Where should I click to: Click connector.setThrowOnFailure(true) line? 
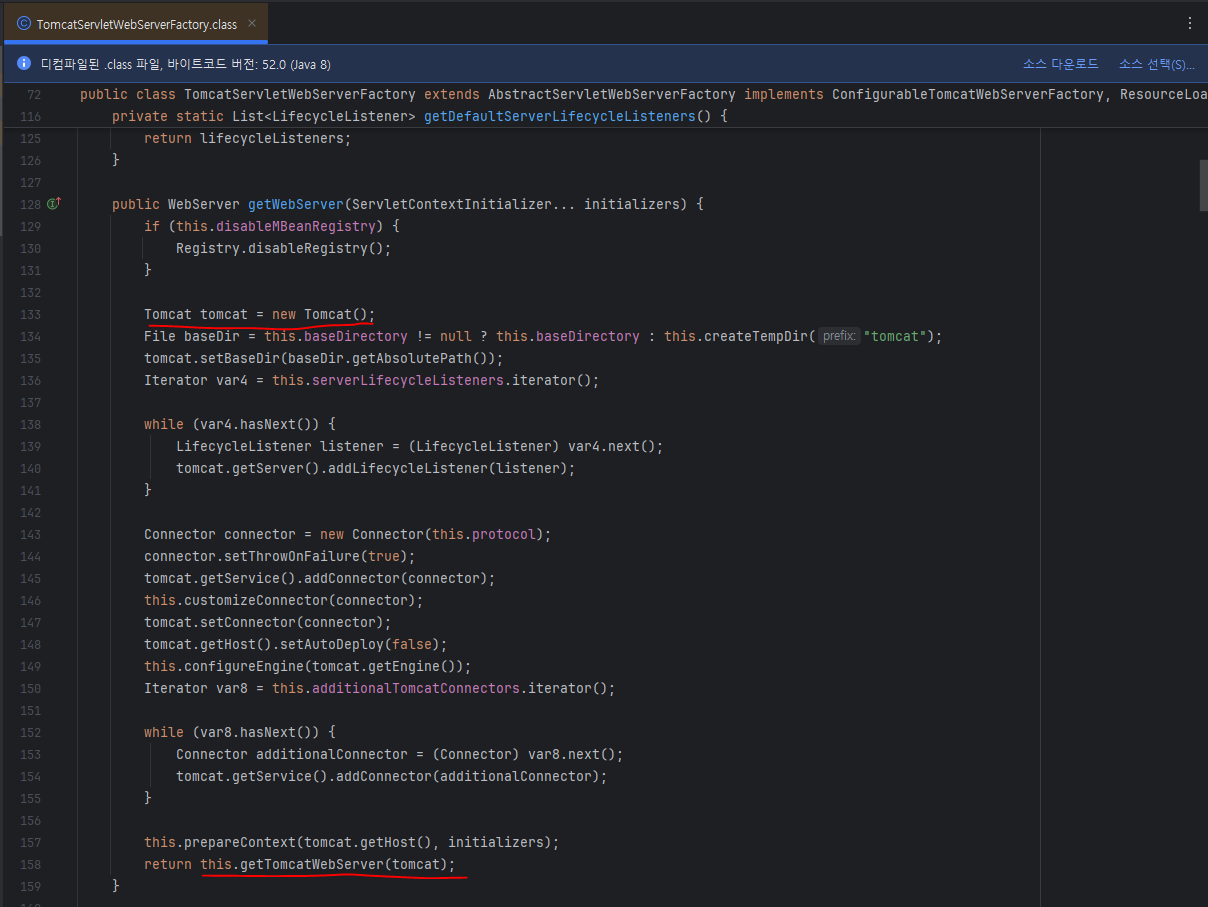click(x=280, y=556)
